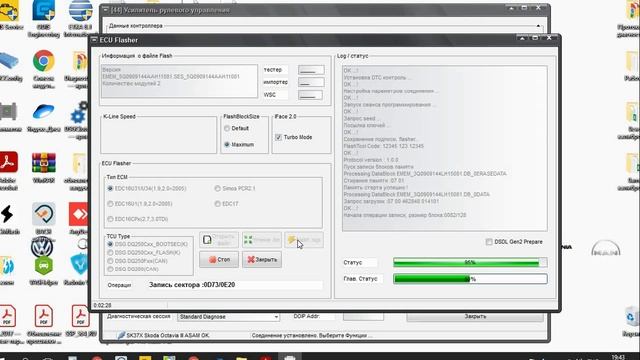Open the blue shield-badged icon in top row

coord(44,11)
